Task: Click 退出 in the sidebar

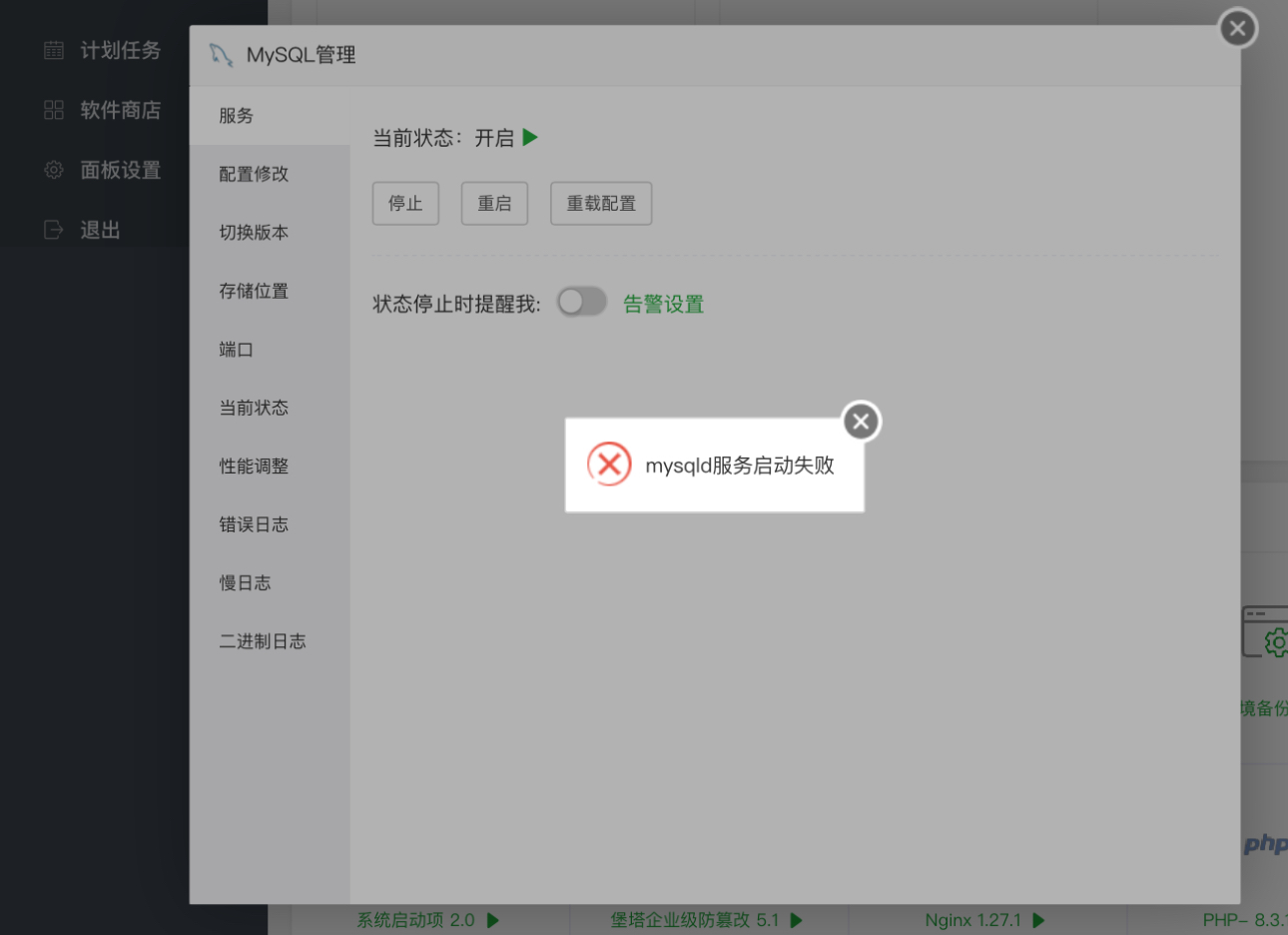Action: pyautogui.click(x=100, y=230)
